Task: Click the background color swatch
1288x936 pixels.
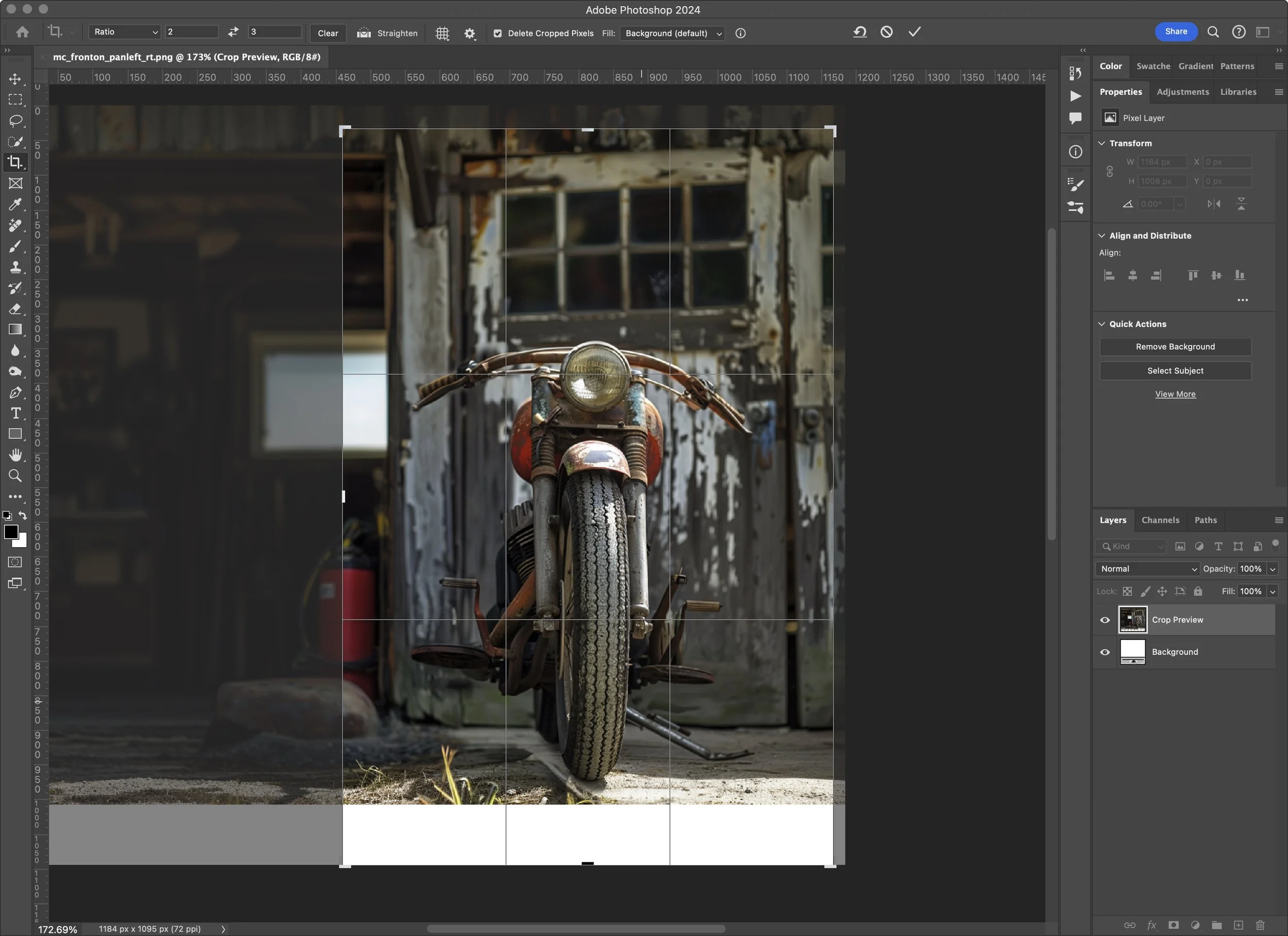Action: pyautogui.click(x=23, y=542)
